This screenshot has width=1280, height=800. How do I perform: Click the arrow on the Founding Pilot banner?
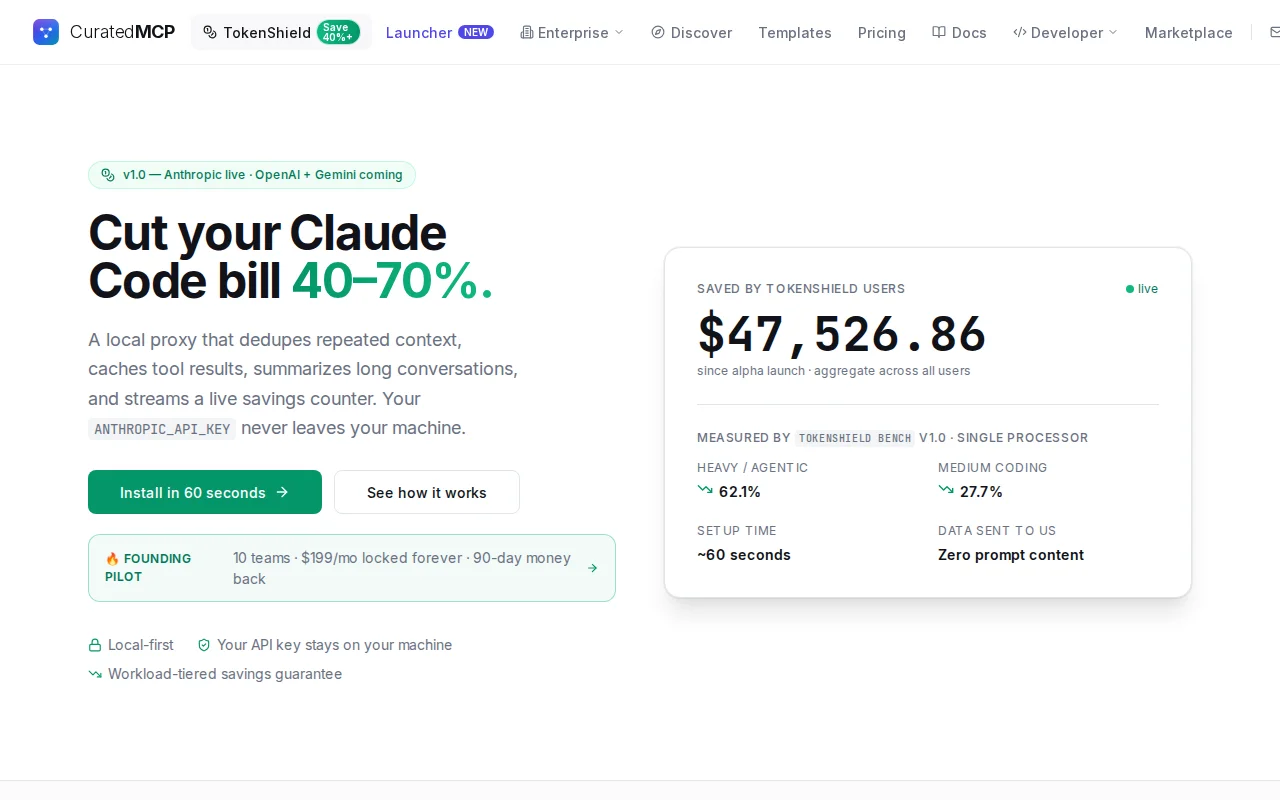click(x=592, y=568)
